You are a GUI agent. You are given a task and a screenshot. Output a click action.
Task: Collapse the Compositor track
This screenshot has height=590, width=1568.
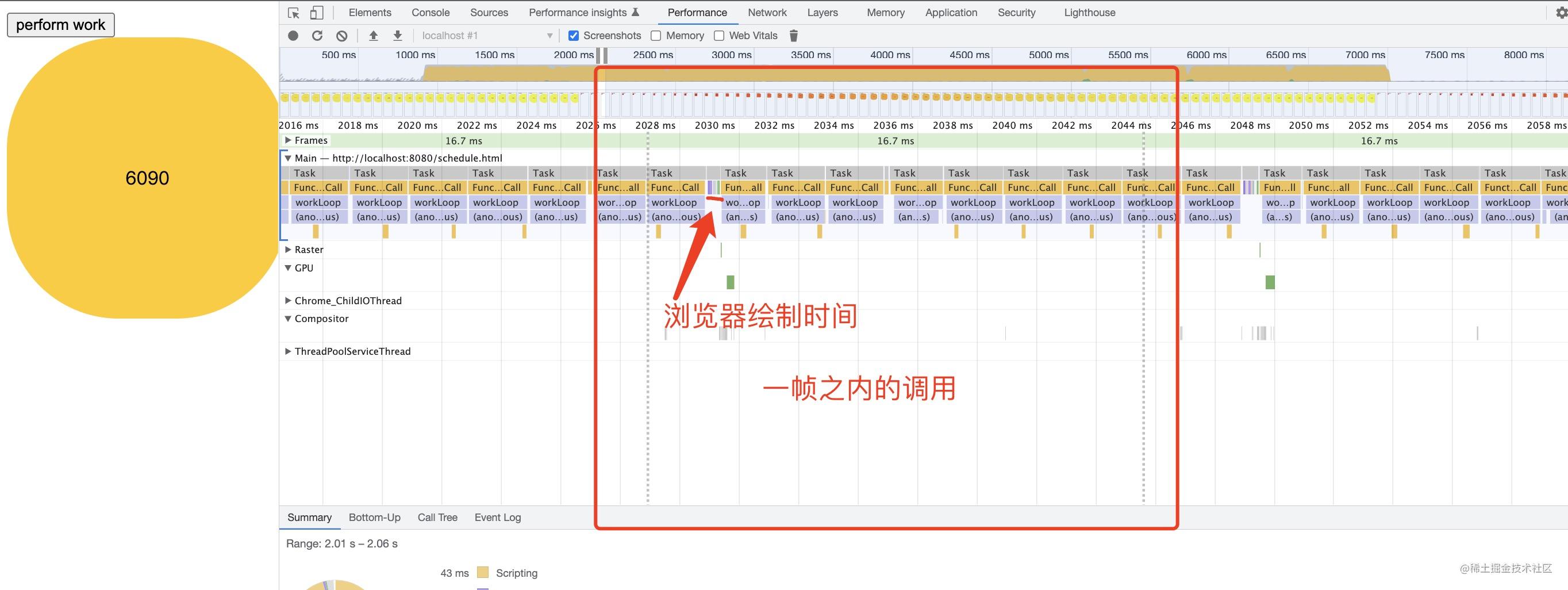(x=288, y=319)
